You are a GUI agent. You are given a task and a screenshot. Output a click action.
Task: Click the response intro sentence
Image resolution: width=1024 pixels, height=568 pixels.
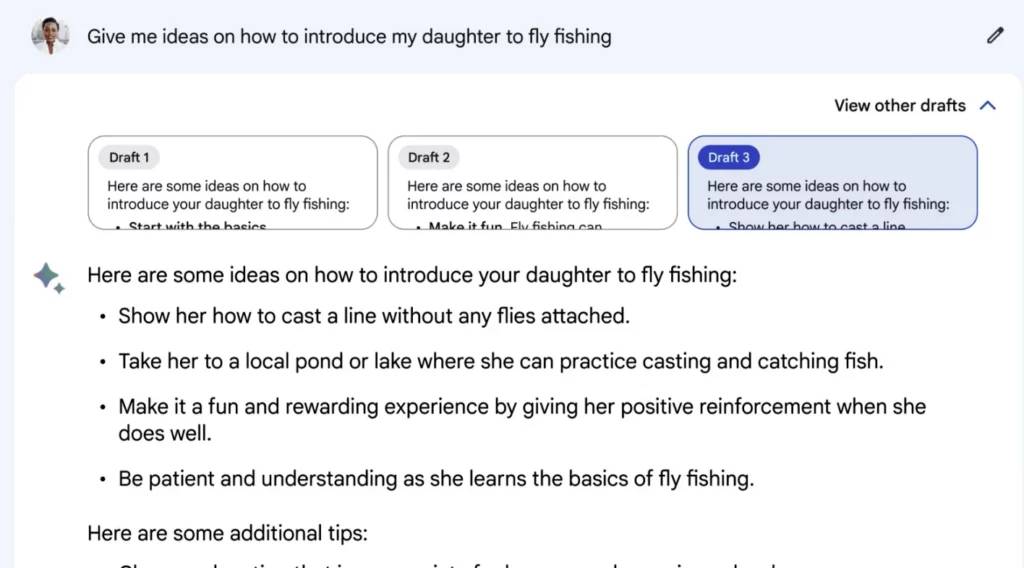(412, 275)
